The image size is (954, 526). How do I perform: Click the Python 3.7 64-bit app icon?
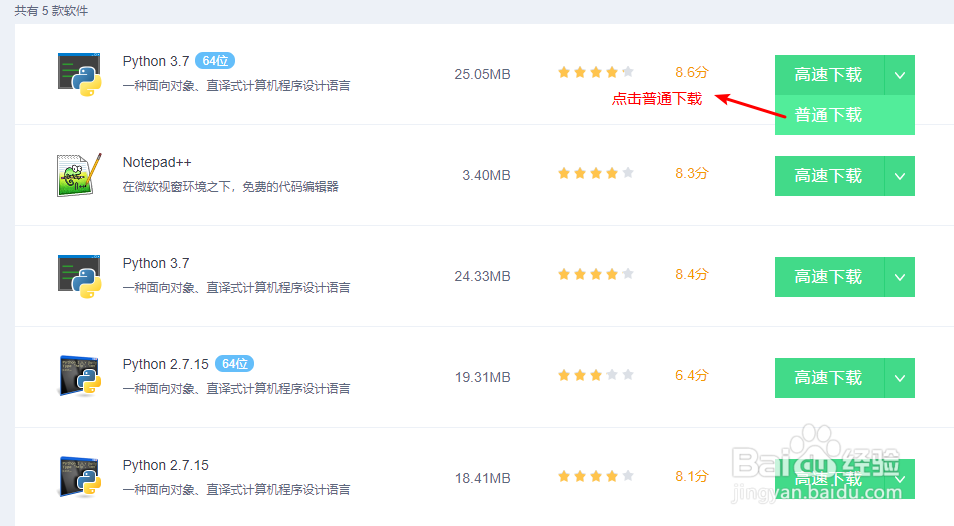pyautogui.click(x=80, y=74)
